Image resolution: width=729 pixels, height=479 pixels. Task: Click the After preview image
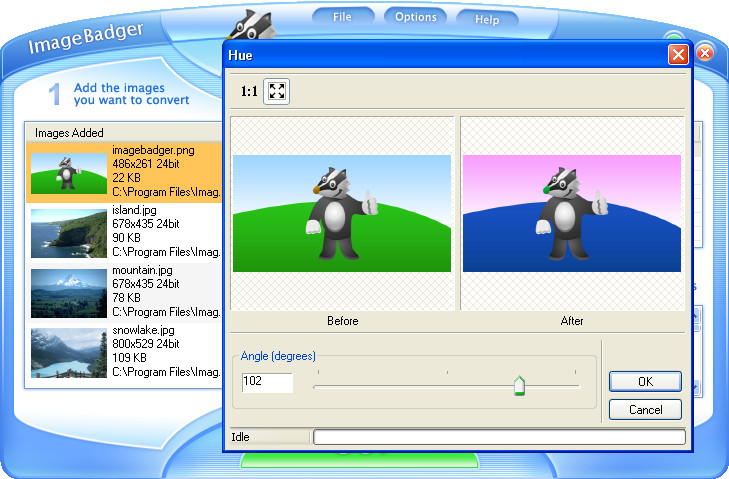coord(572,213)
